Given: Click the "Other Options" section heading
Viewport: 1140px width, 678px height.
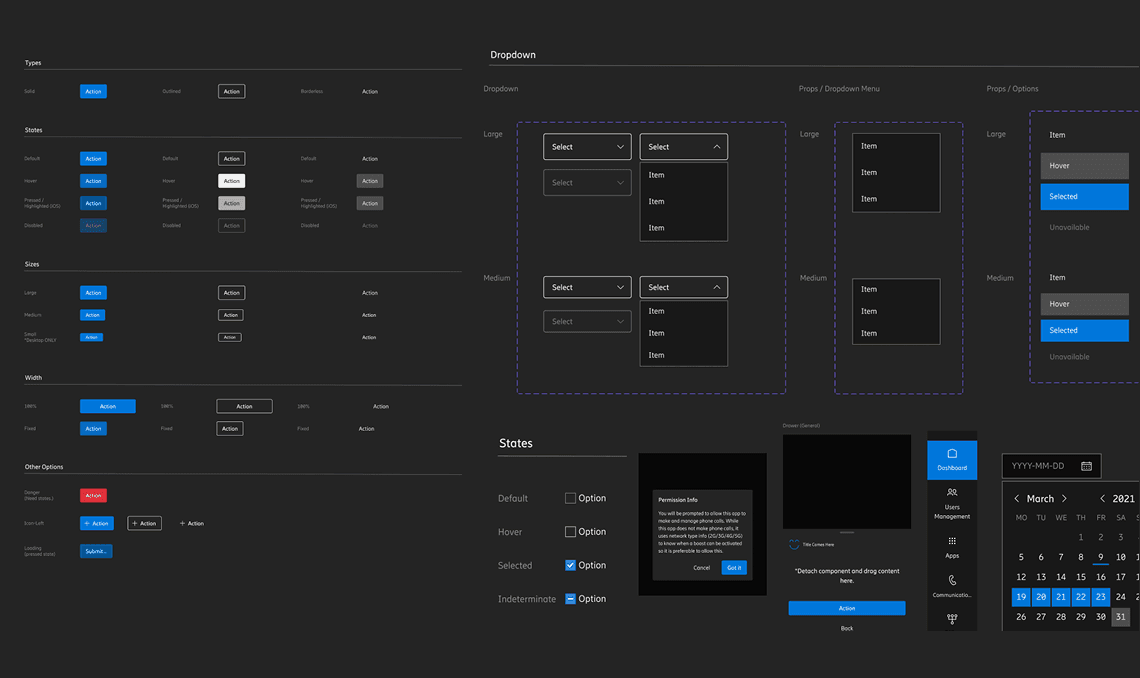Looking at the screenshot, I should [44, 467].
